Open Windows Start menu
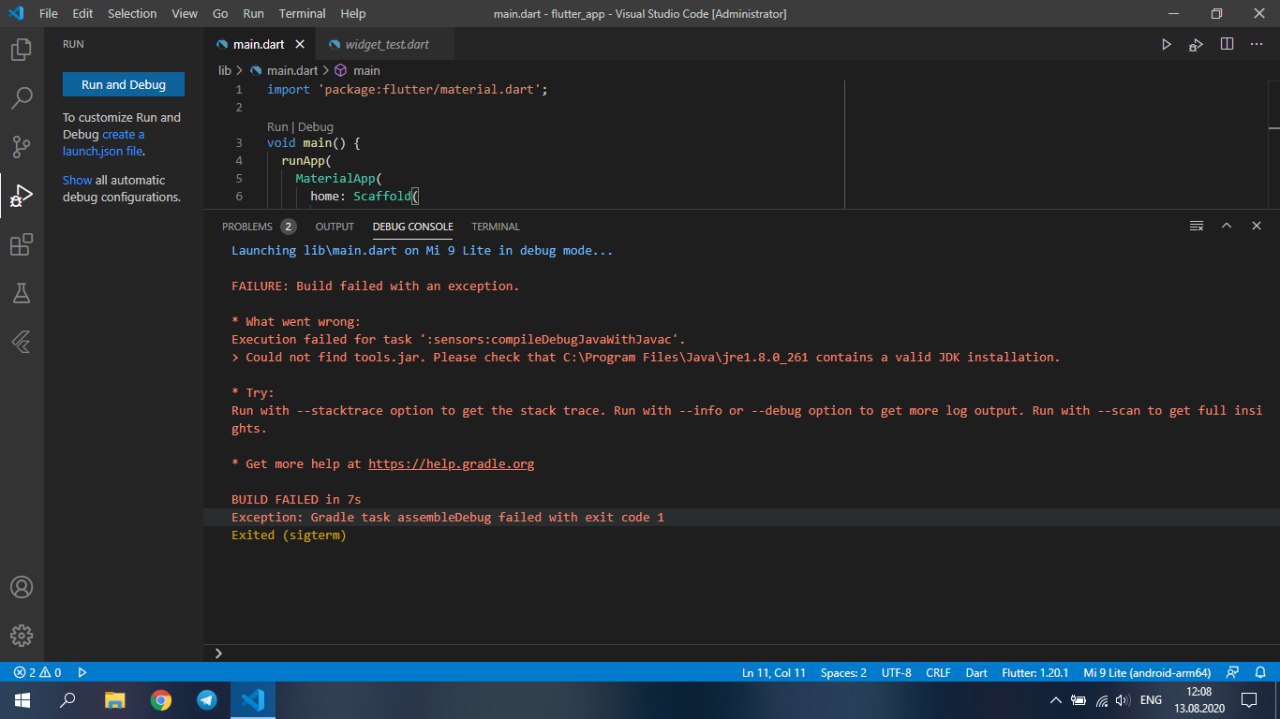 click(x=22, y=700)
